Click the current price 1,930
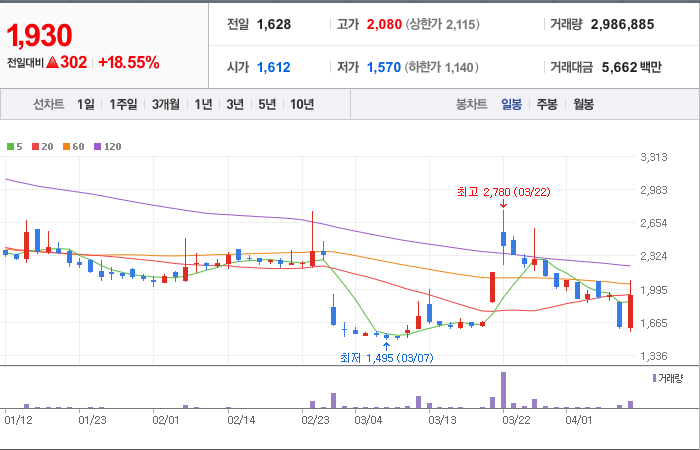 (39, 36)
